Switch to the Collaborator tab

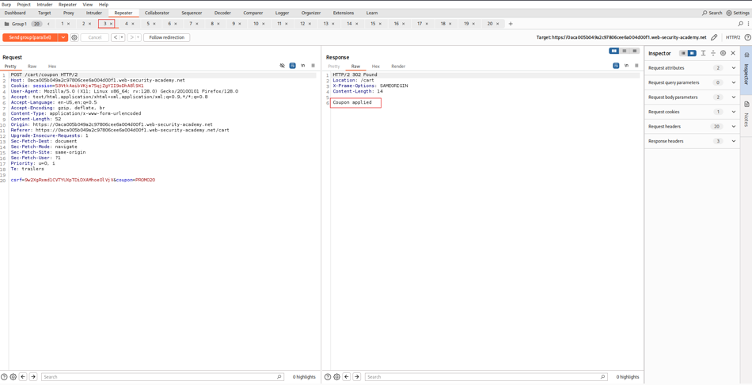[157, 13]
